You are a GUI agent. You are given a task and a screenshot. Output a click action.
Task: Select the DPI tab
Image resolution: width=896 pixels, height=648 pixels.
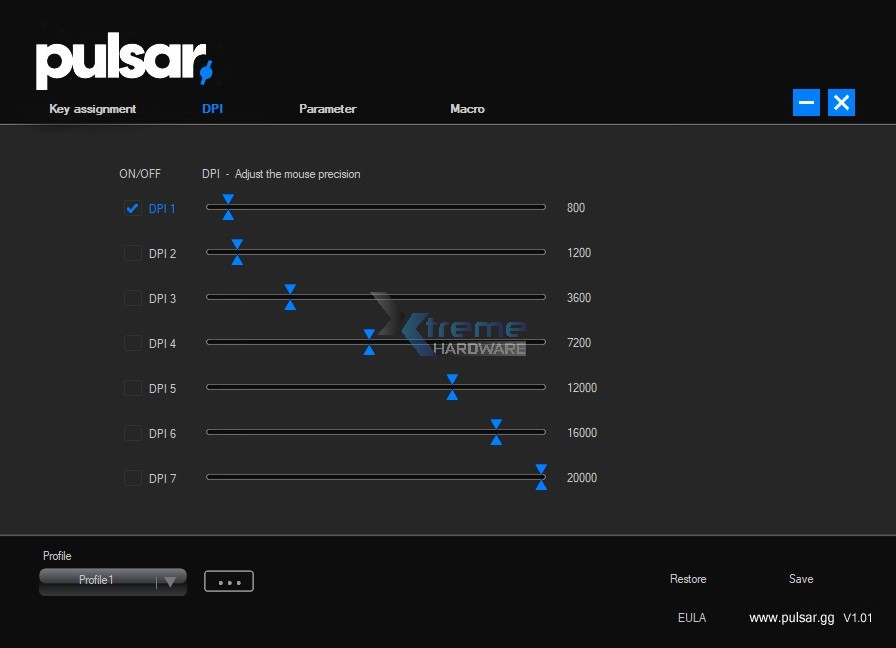coord(212,109)
